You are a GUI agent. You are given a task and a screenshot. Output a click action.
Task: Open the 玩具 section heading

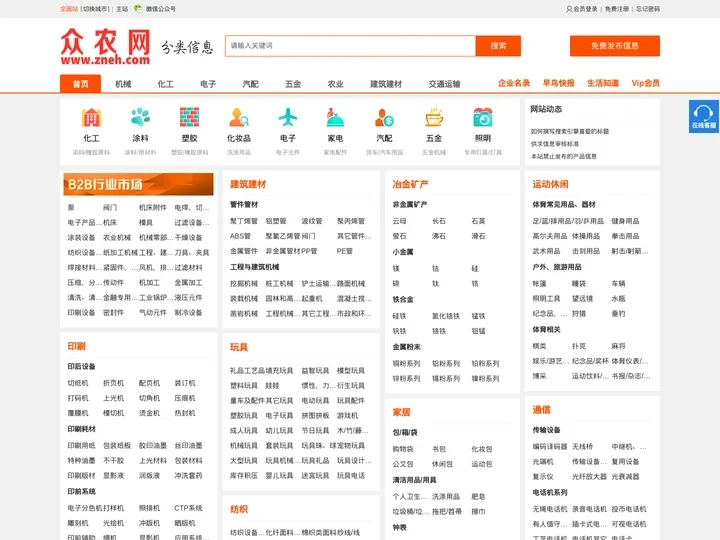pyautogui.click(x=239, y=347)
